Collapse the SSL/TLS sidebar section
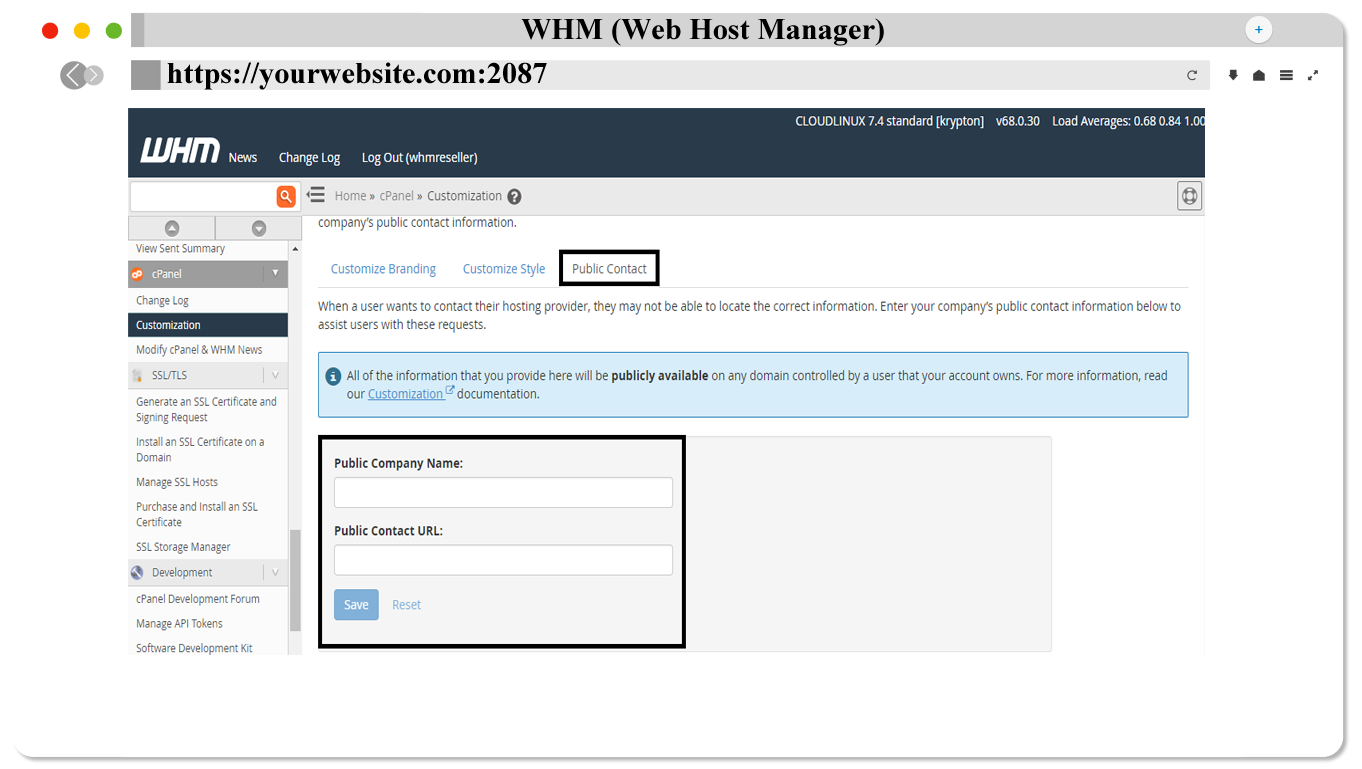Viewport: 1362px width, 769px height. coord(275,375)
